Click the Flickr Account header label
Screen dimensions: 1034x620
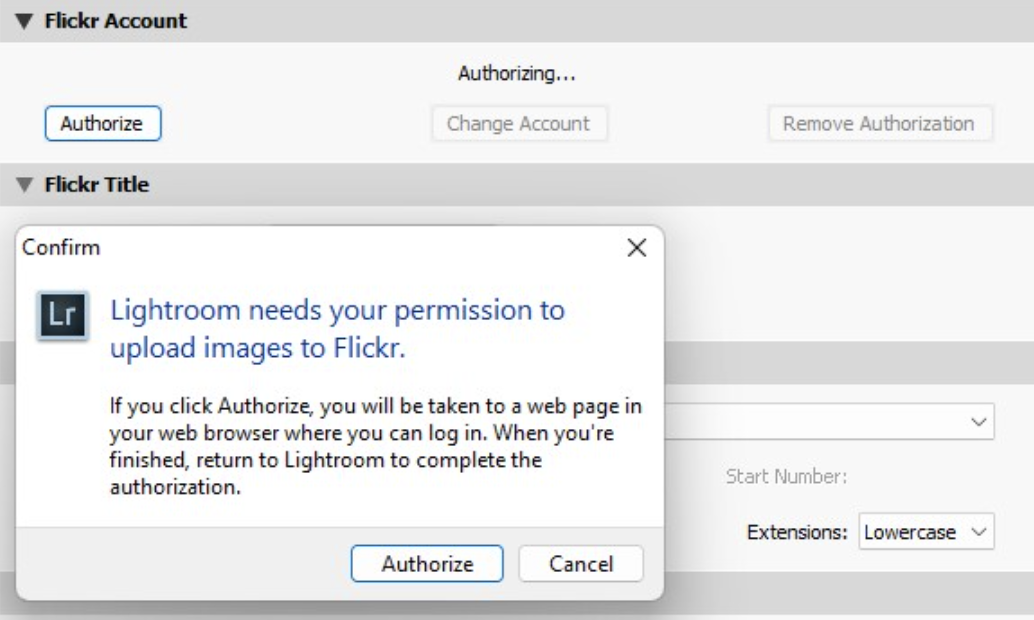click(116, 21)
